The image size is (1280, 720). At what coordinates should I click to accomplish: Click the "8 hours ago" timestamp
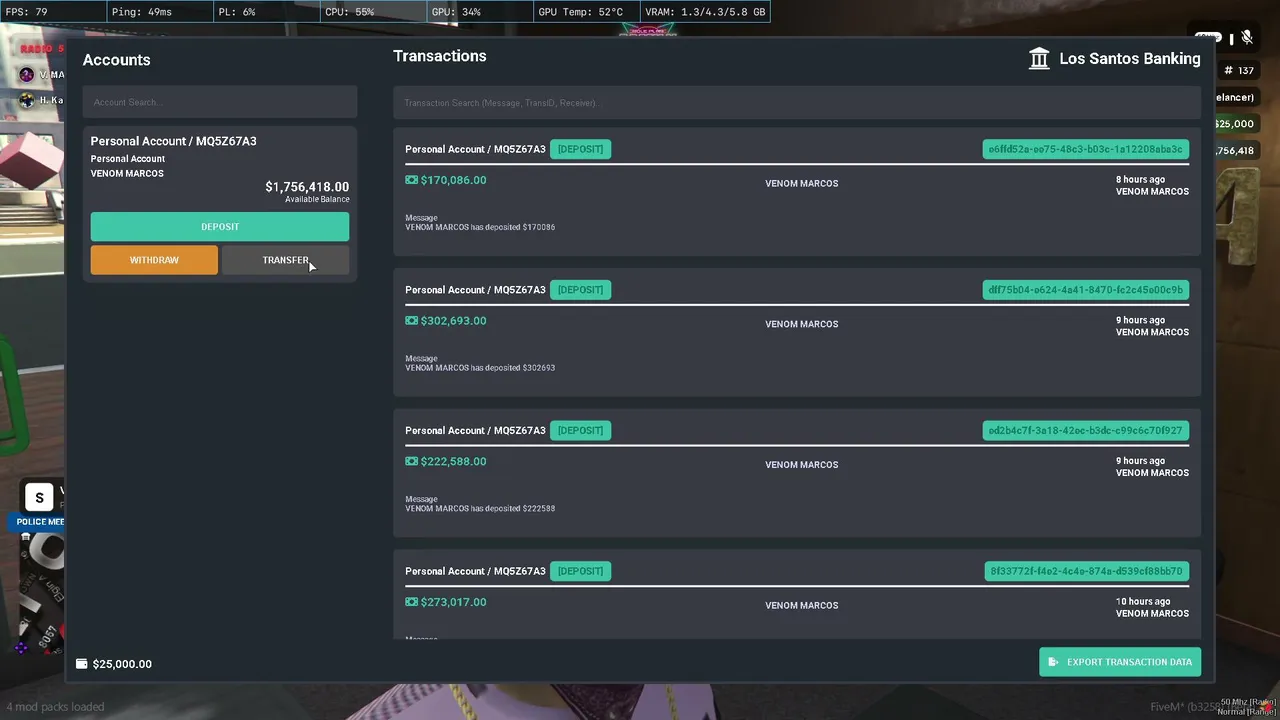(x=1140, y=180)
